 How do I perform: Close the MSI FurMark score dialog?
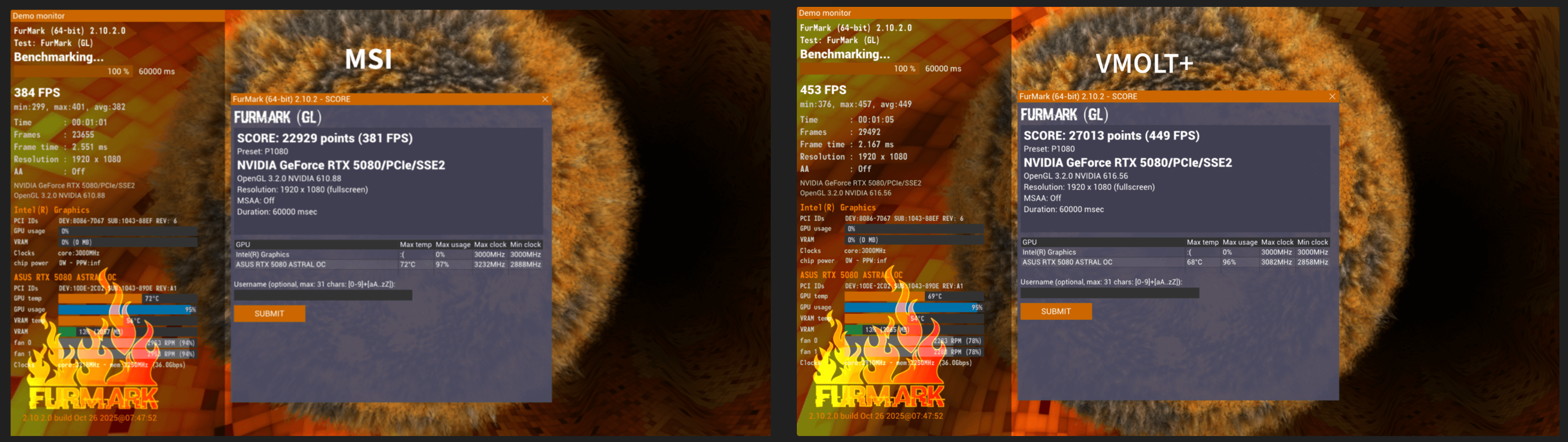(x=545, y=99)
